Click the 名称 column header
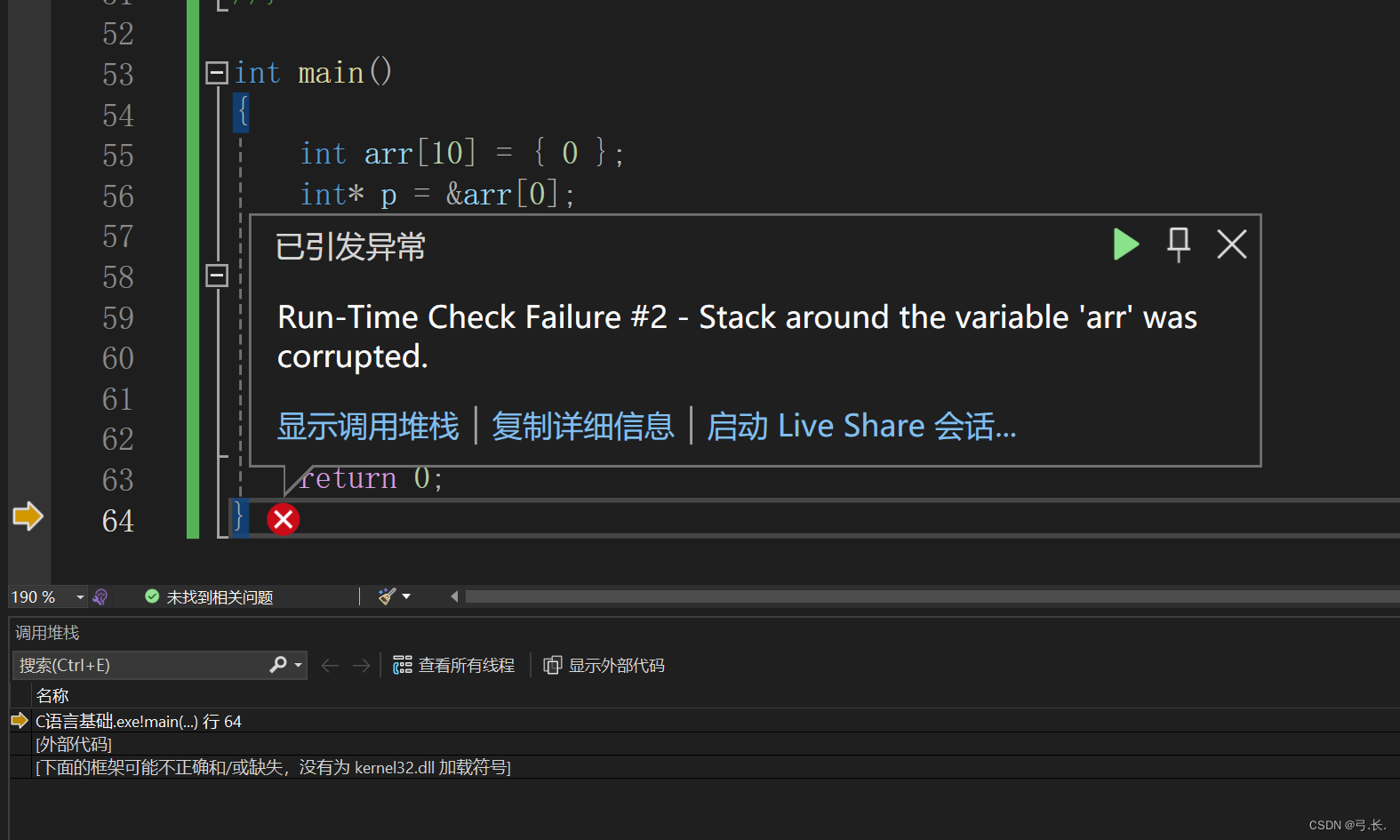The width and height of the screenshot is (1400, 840). 52,696
